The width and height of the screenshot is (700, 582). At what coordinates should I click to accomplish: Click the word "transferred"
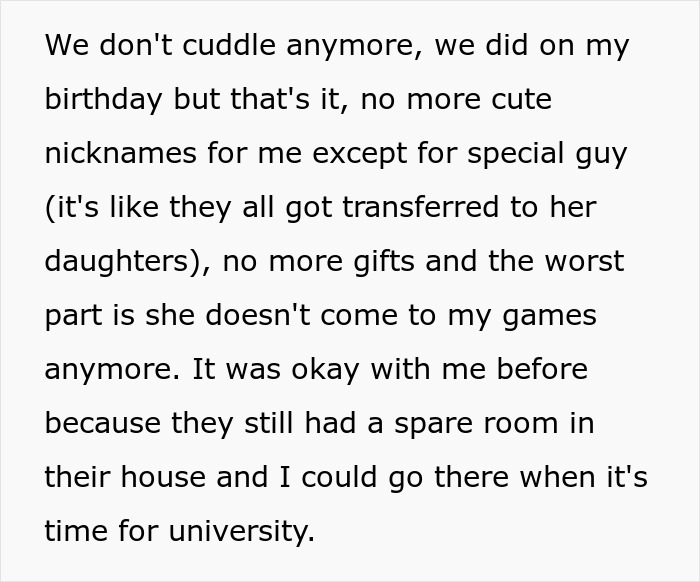(x=421, y=207)
